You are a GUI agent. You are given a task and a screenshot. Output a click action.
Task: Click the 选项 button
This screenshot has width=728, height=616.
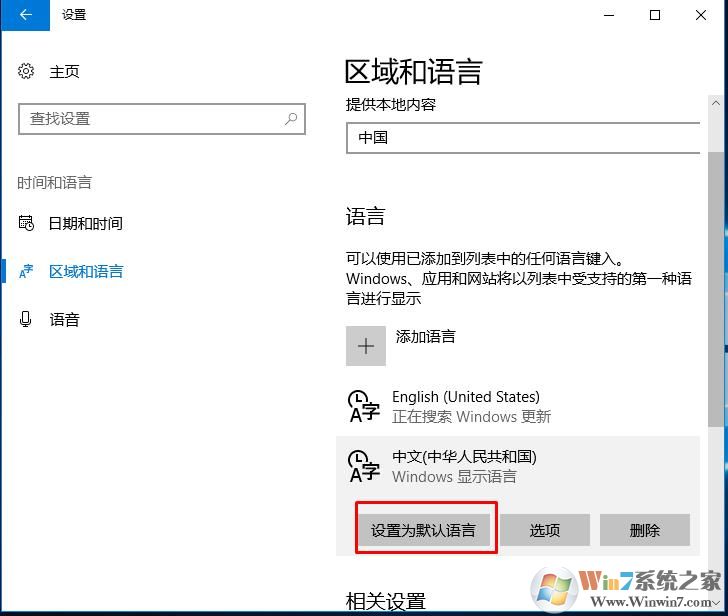545,530
